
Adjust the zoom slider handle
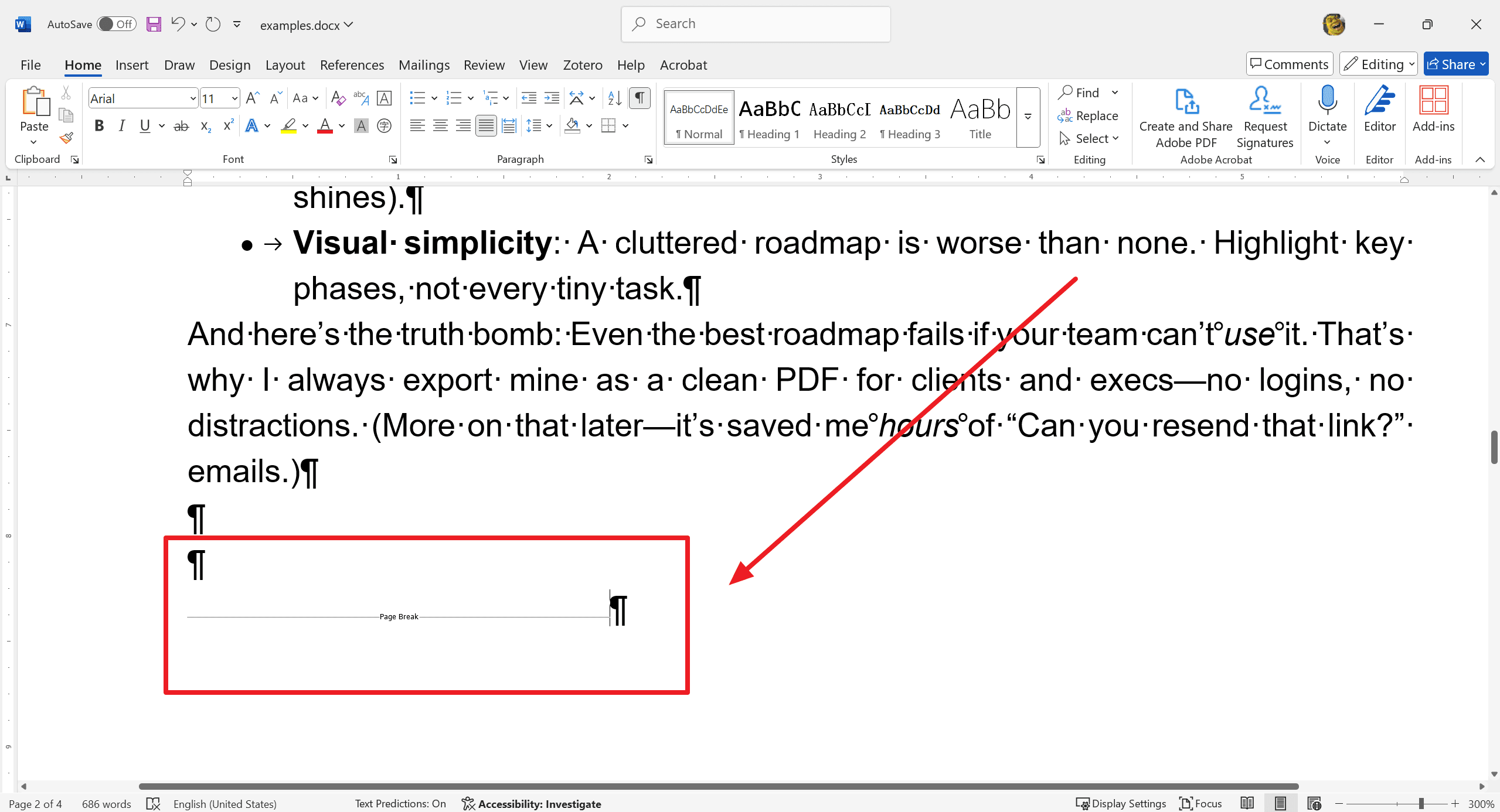(1421, 804)
